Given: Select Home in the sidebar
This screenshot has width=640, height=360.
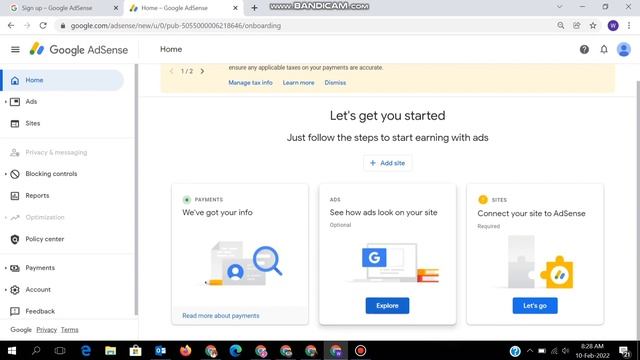Looking at the screenshot, I should (x=62, y=80).
